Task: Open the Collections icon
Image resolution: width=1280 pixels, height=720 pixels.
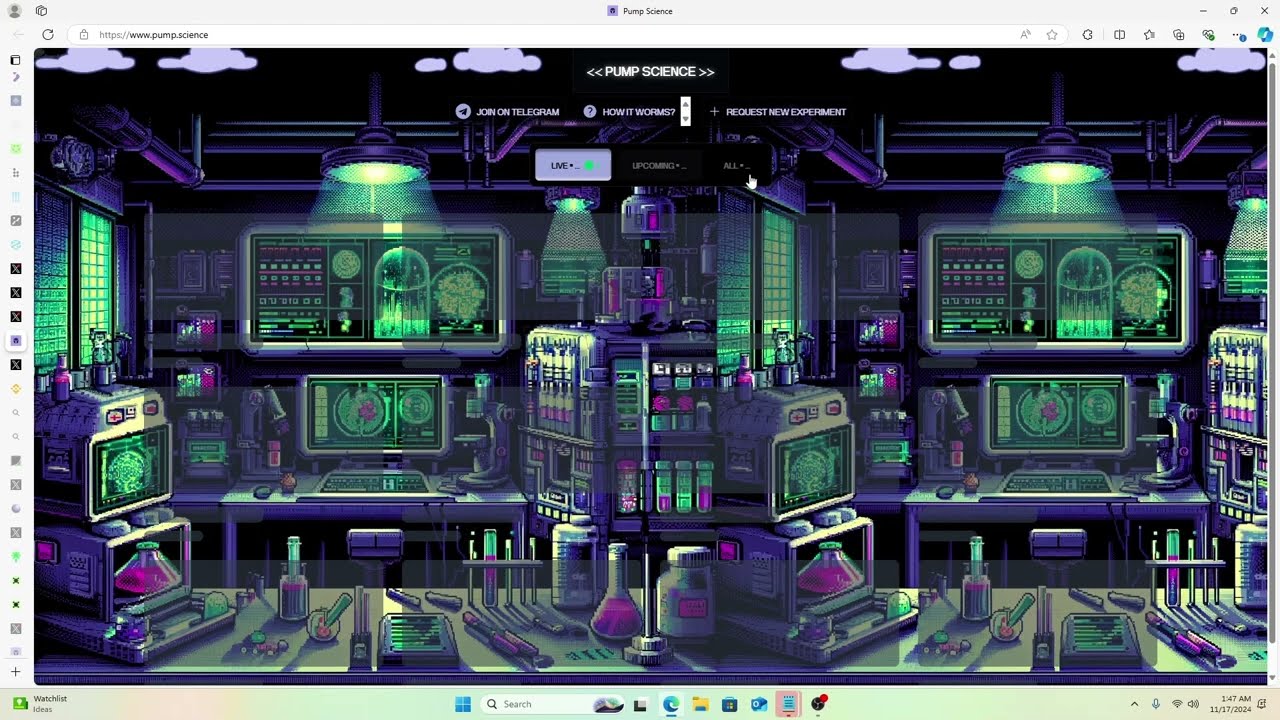Action: pyautogui.click(x=1179, y=35)
